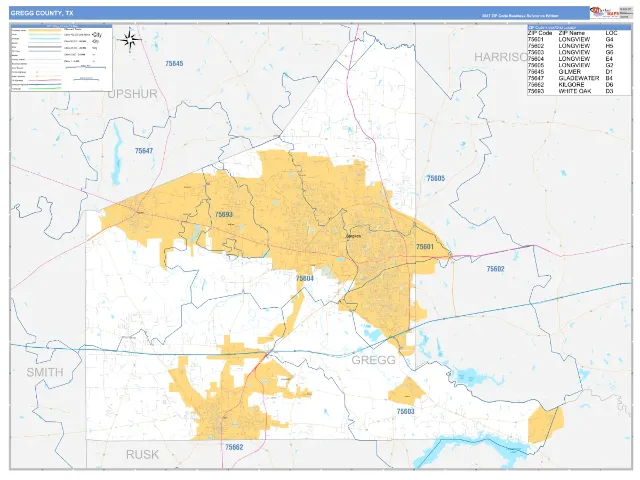Screen dimensions: 640x480
Task: Click the ZIP Name column header in index
Action: [x=571, y=33]
